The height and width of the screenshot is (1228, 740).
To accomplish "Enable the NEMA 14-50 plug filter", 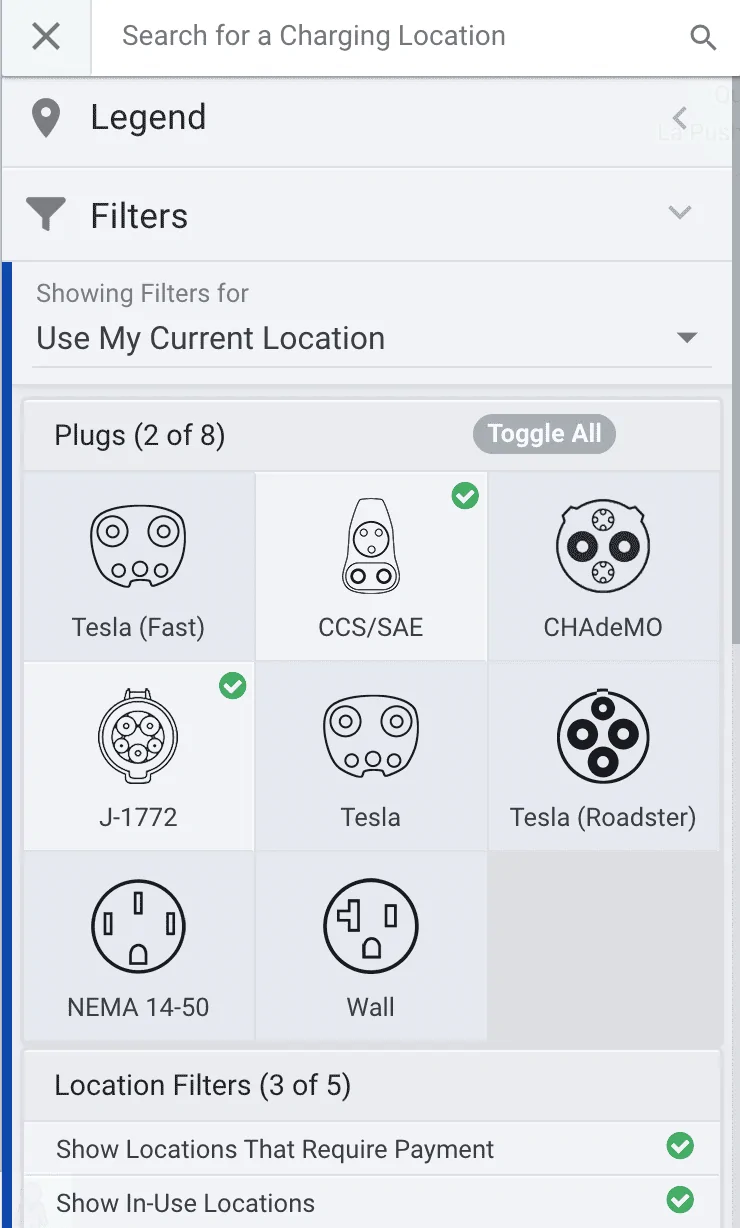I will pos(138,927).
